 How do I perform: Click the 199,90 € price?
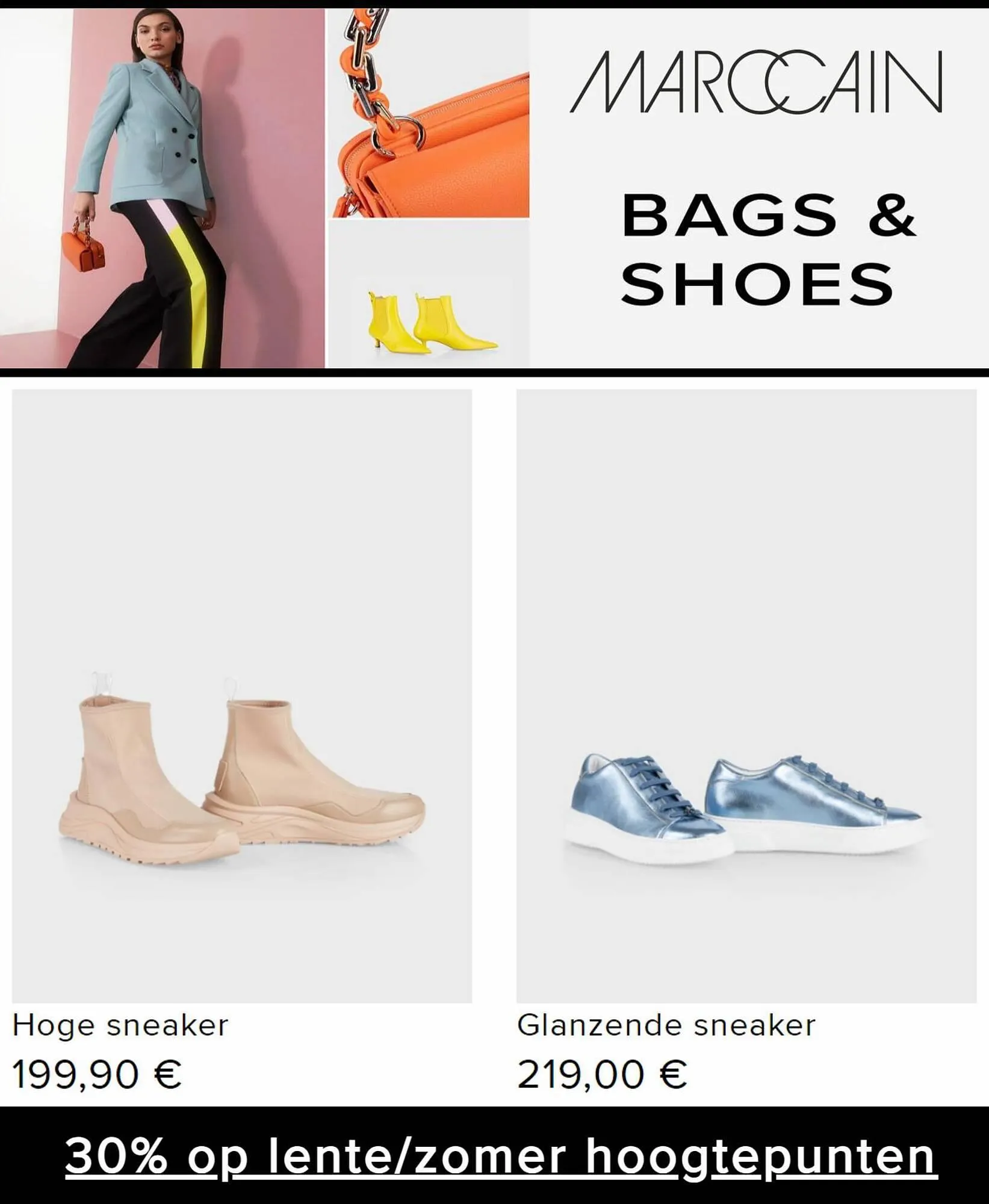coord(96,1075)
